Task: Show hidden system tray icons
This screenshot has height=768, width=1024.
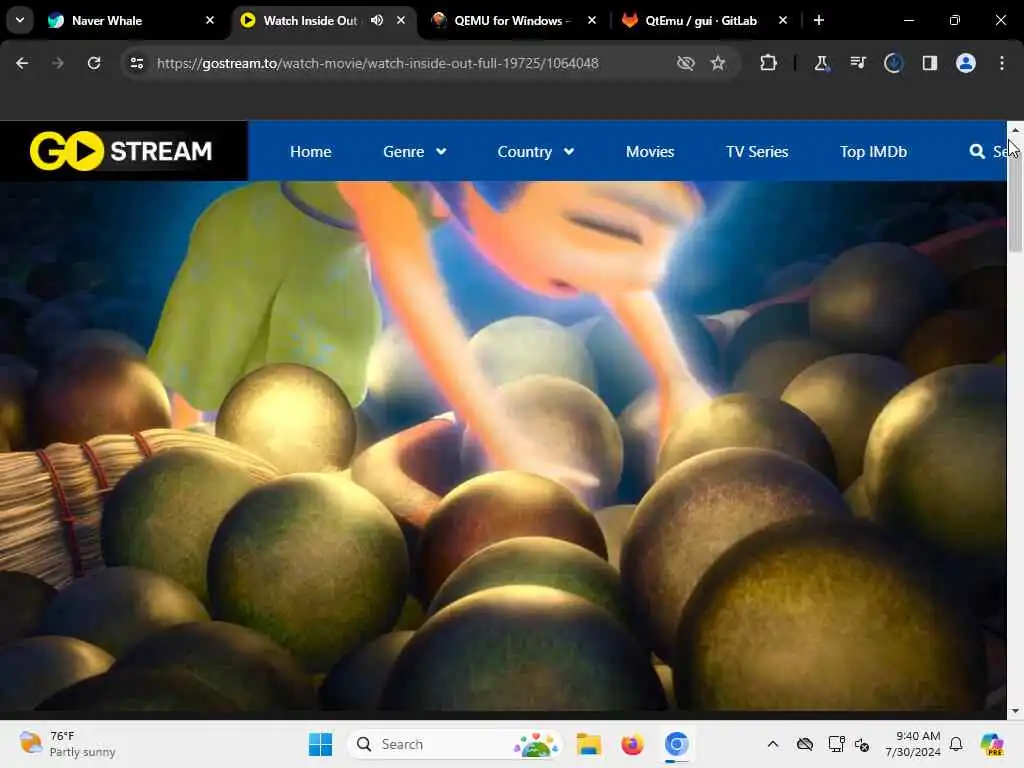Action: click(773, 744)
